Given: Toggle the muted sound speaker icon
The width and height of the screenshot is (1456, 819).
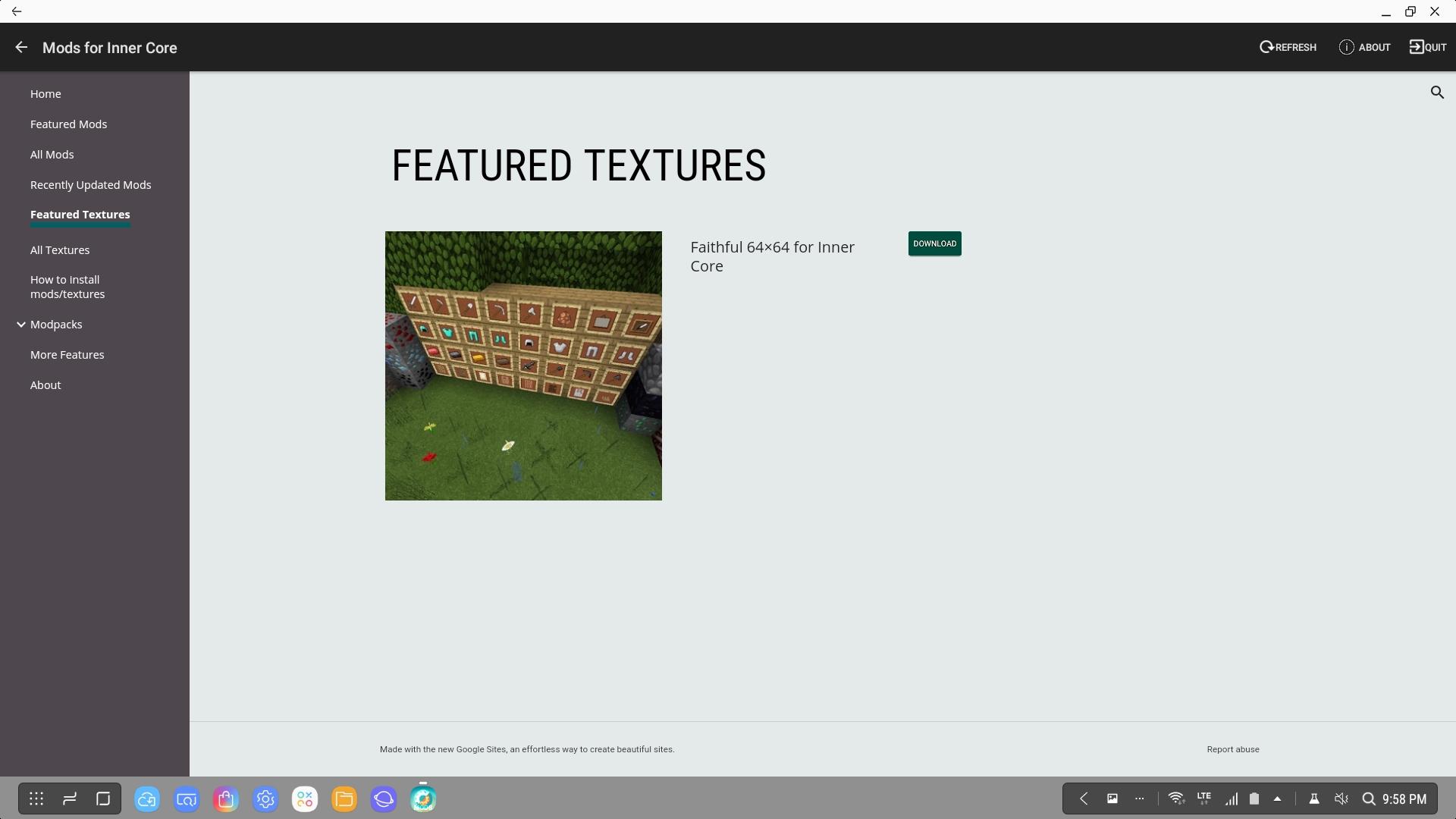Looking at the screenshot, I should tap(1341, 799).
